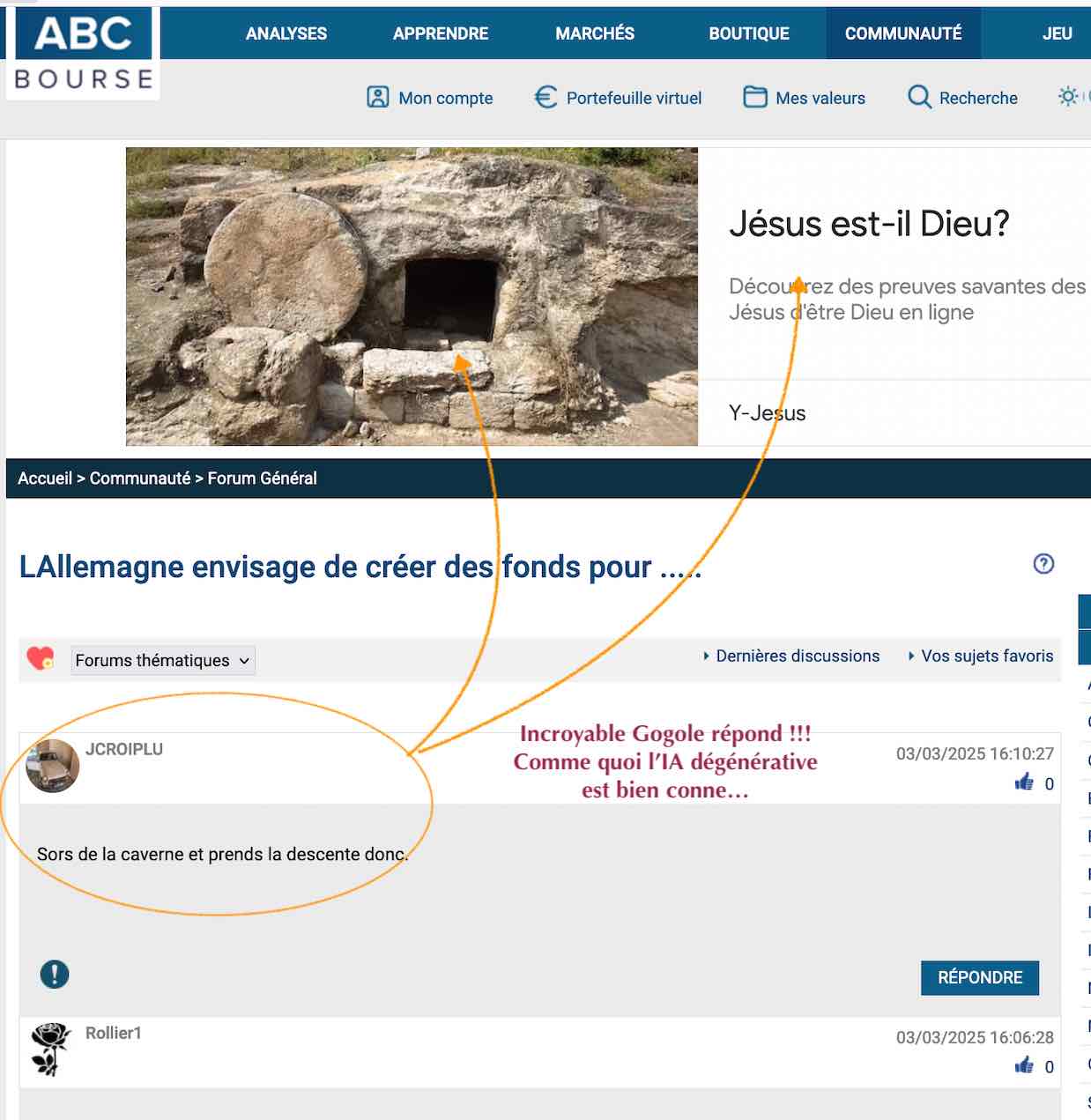Image resolution: width=1091 pixels, height=1120 pixels.
Task: Open Vos sujets favoris link
Action: point(987,656)
